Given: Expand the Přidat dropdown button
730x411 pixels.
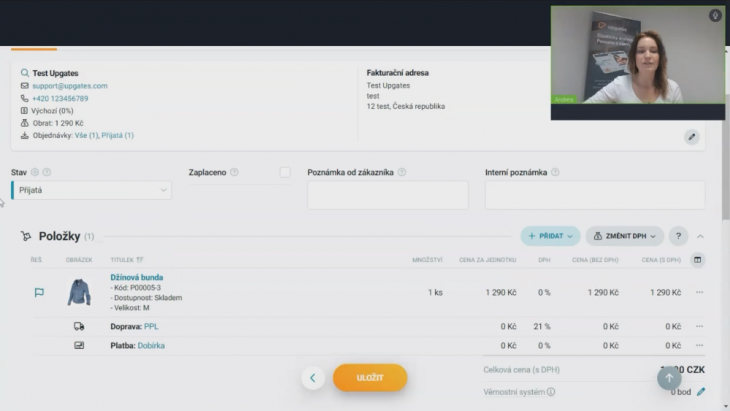Looking at the screenshot, I should [x=550, y=236].
